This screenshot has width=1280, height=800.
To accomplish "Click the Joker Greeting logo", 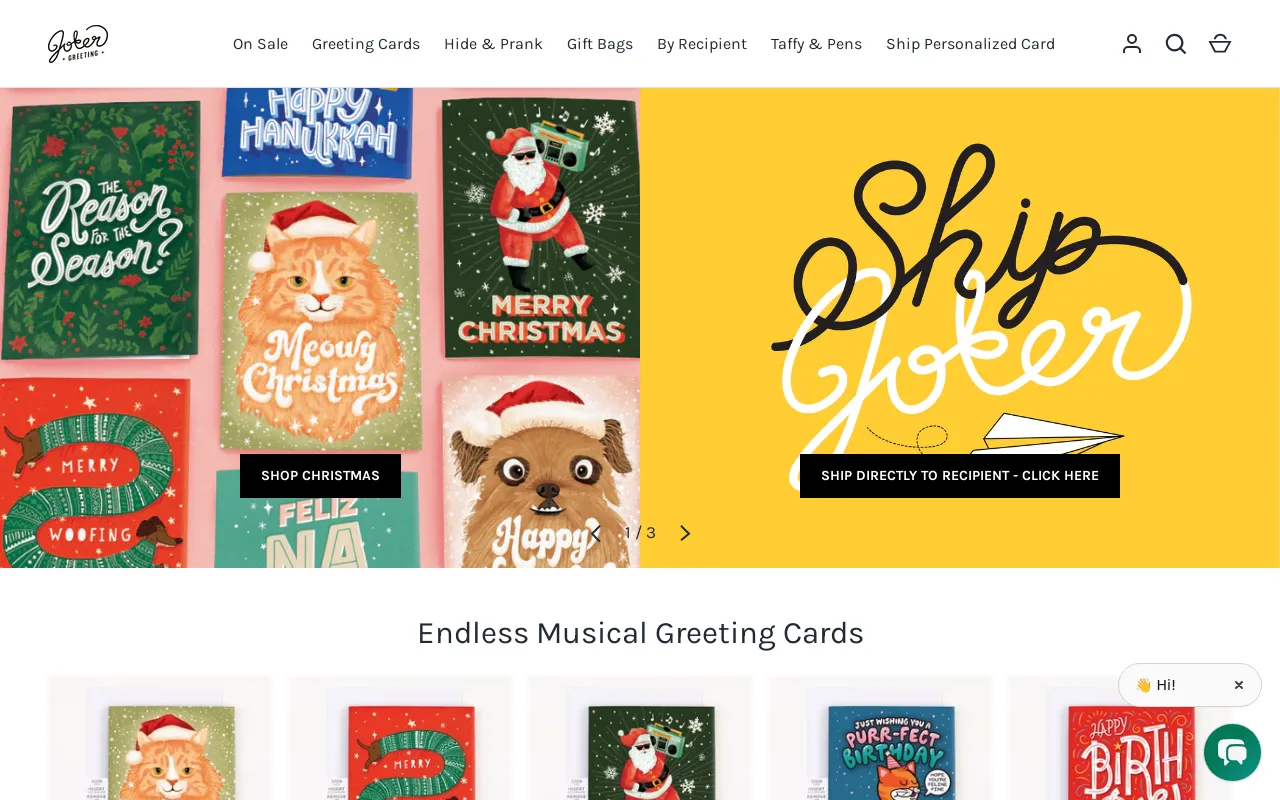I will 78,44.
